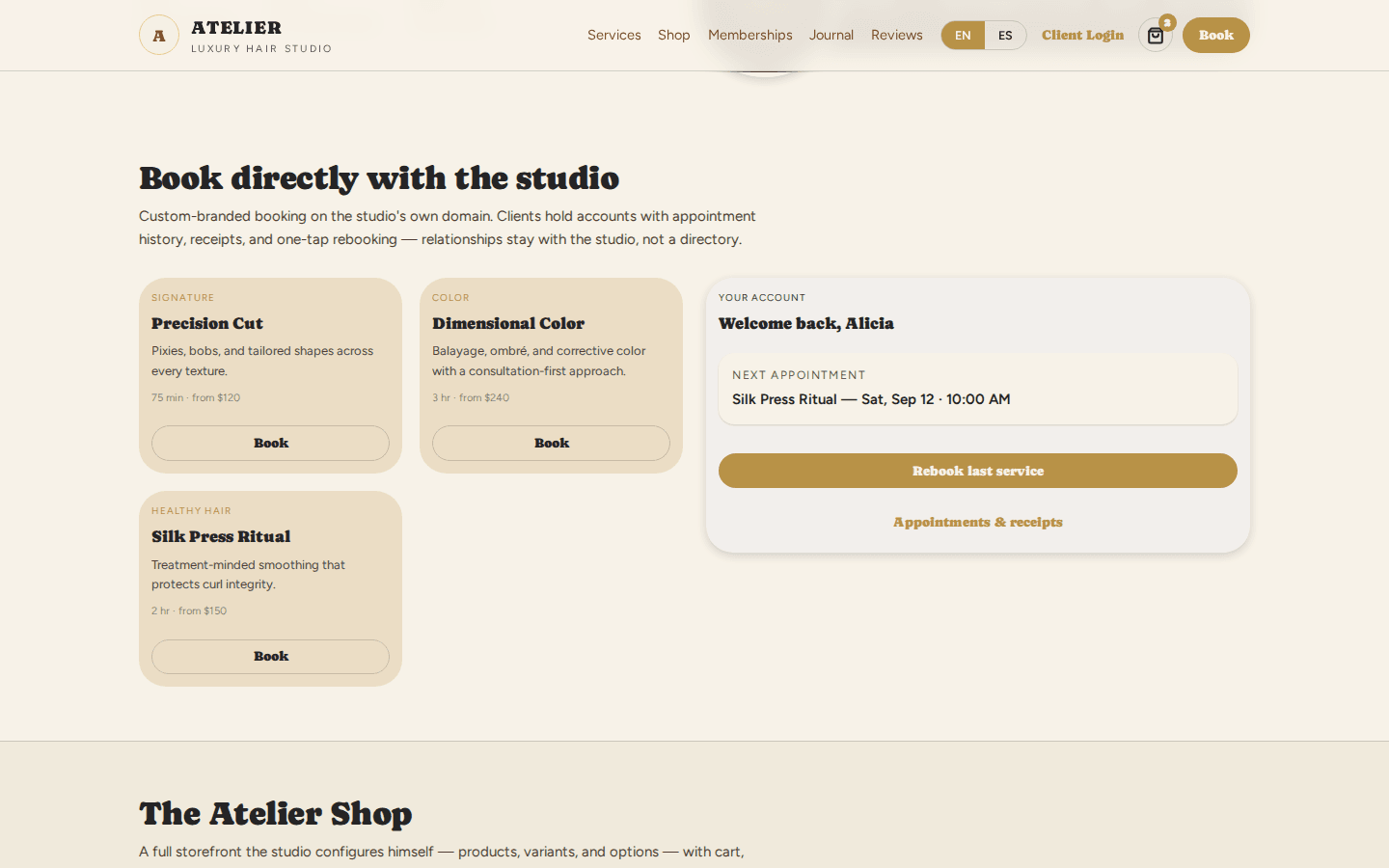Image resolution: width=1389 pixels, height=868 pixels.
Task: Click the HEALTHY HAIR category label
Action: pos(191,511)
